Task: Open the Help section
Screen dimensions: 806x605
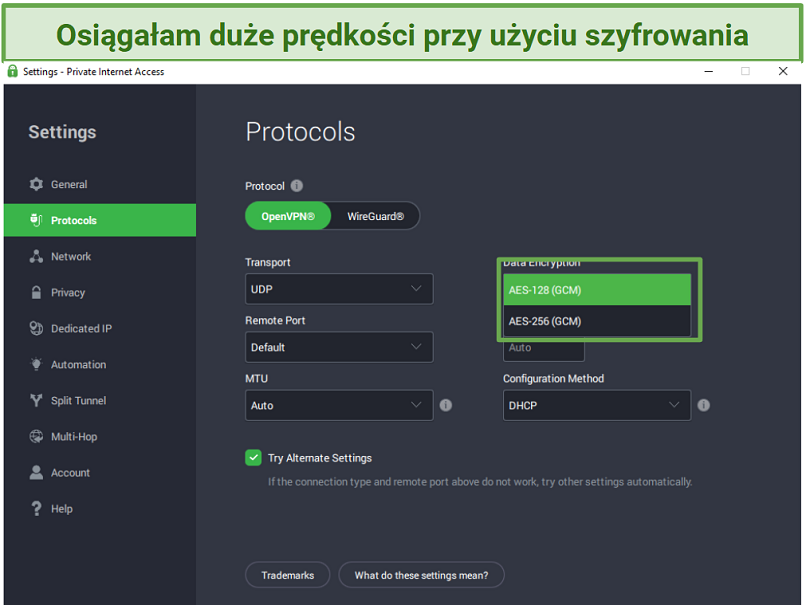Action: 100,508
